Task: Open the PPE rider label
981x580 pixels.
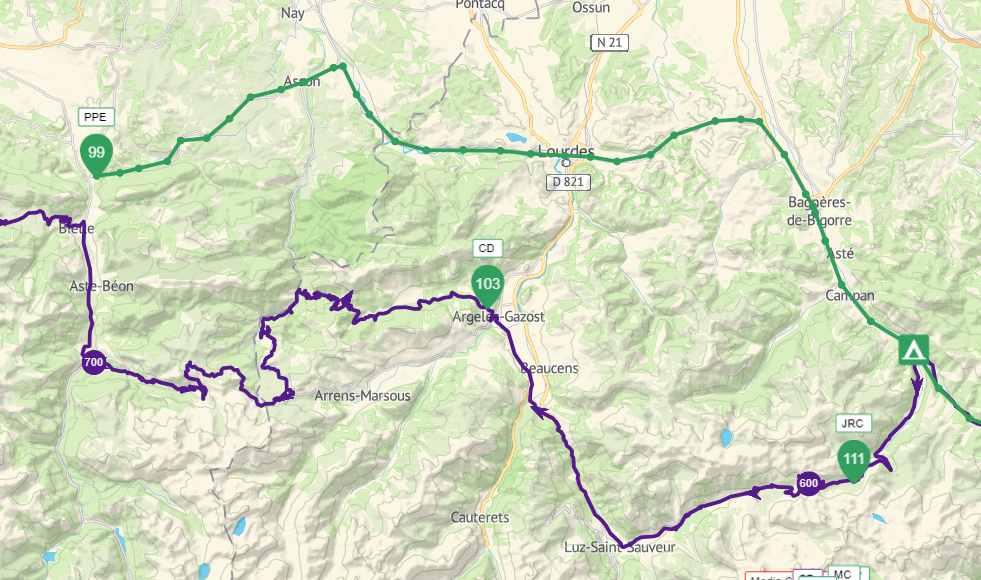Action: click(x=96, y=117)
